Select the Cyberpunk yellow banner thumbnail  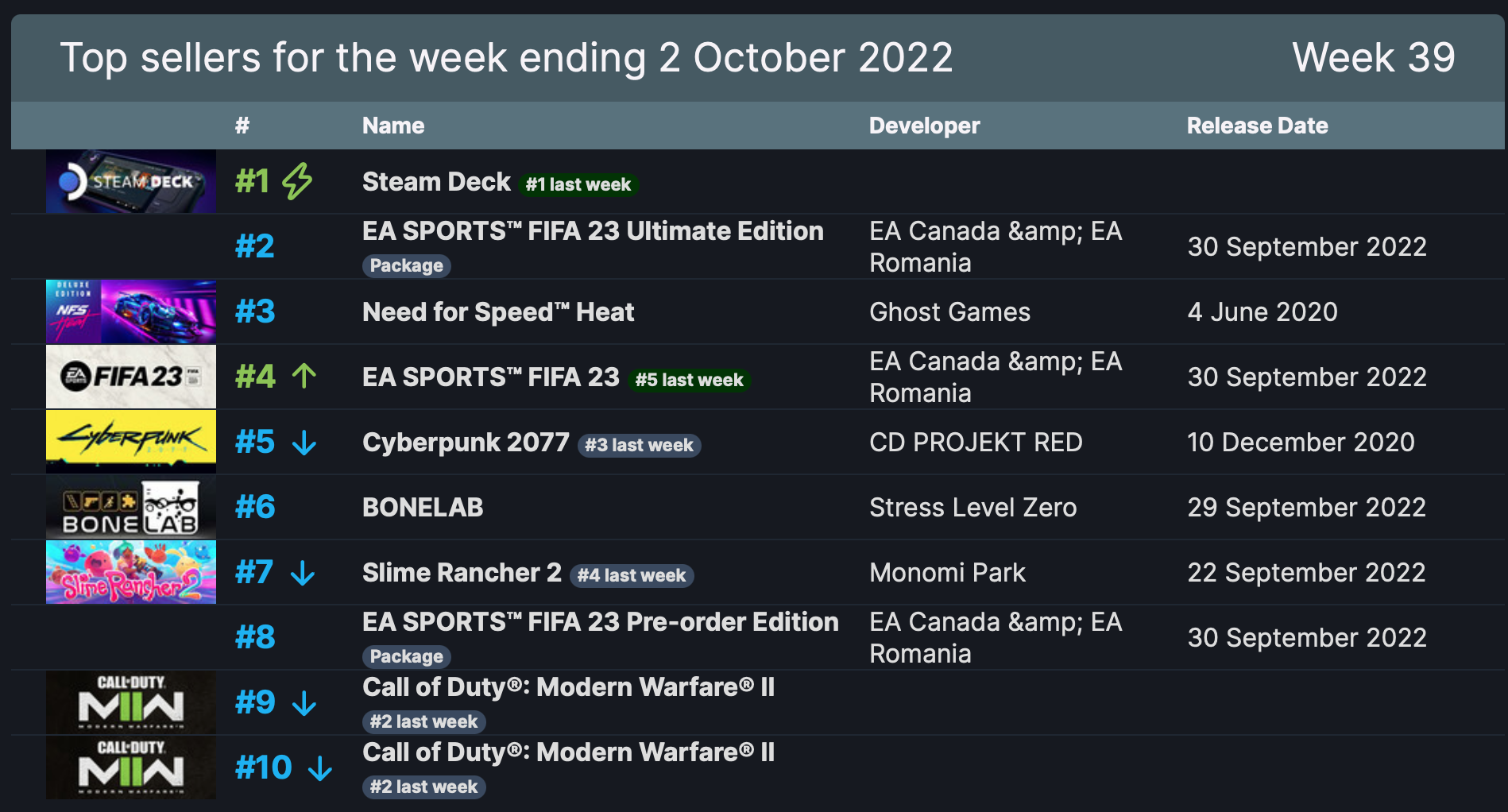click(131, 442)
